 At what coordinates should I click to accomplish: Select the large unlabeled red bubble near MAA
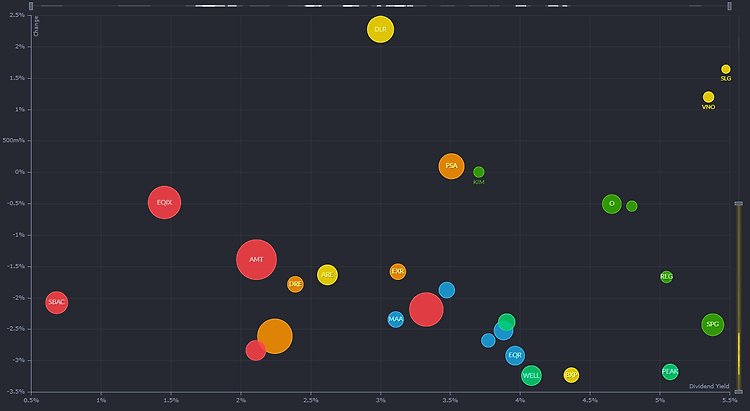click(x=426, y=310)
